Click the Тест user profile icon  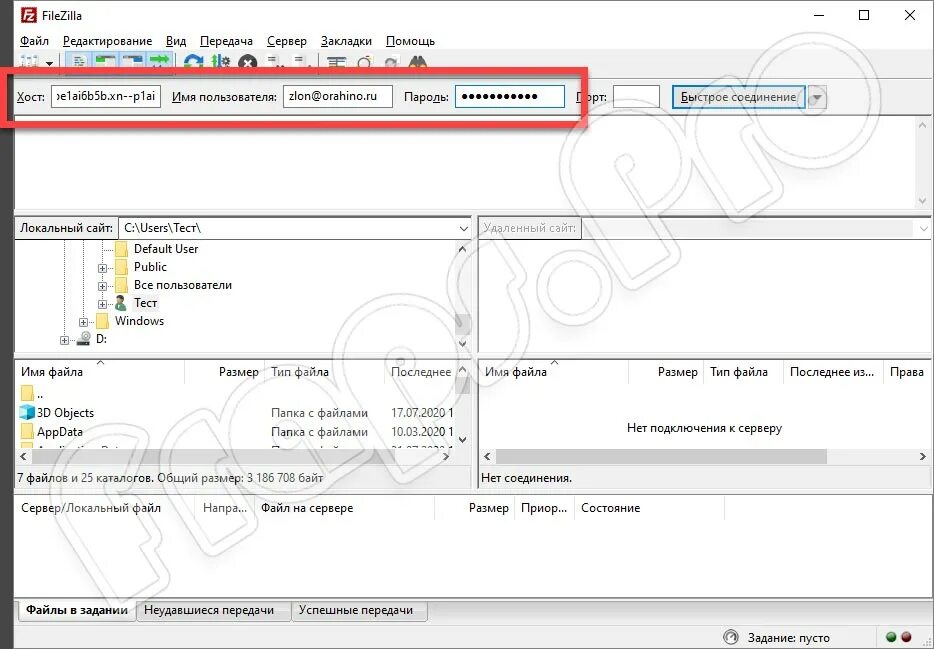[x=121, y=303]
